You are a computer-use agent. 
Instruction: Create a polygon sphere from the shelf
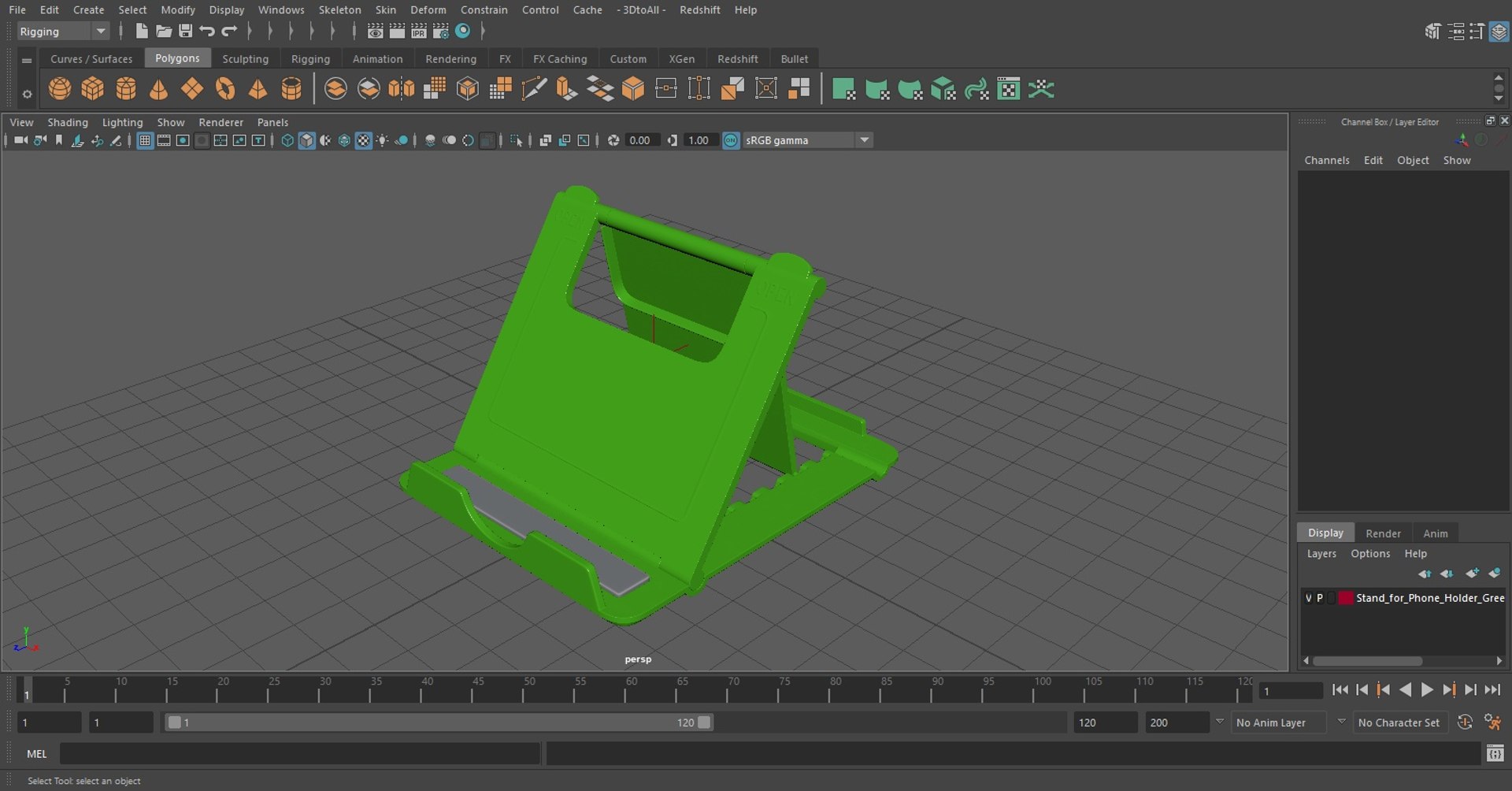(60, 89)
